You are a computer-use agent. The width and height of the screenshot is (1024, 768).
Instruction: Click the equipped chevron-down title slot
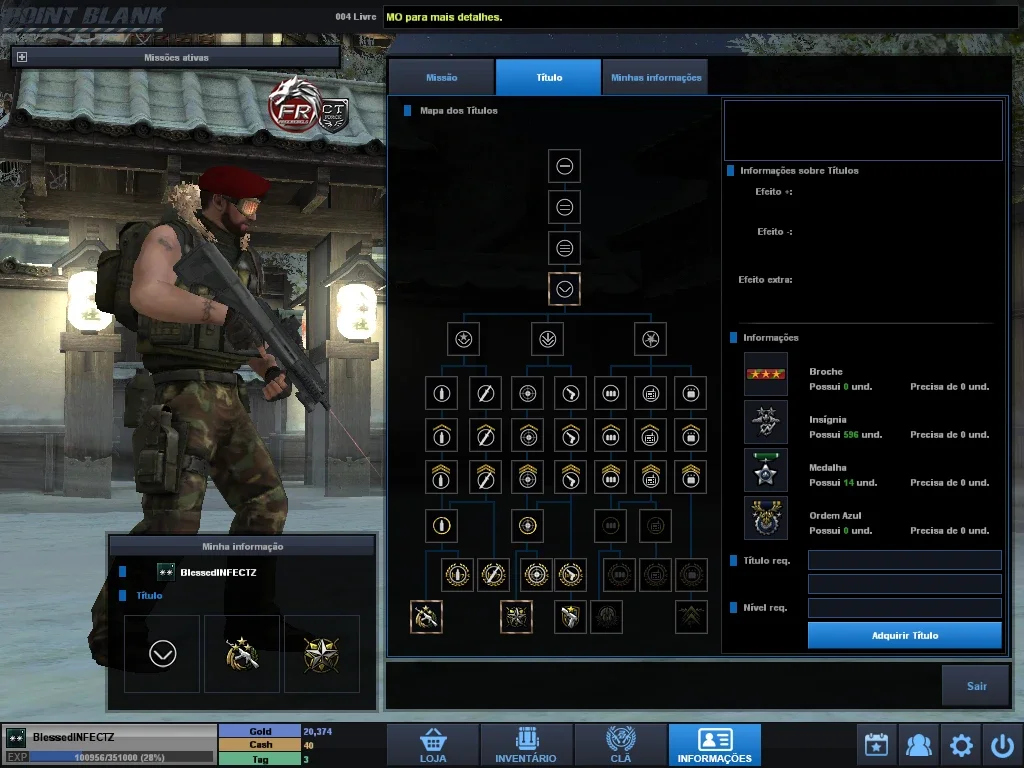coord(162,654)
